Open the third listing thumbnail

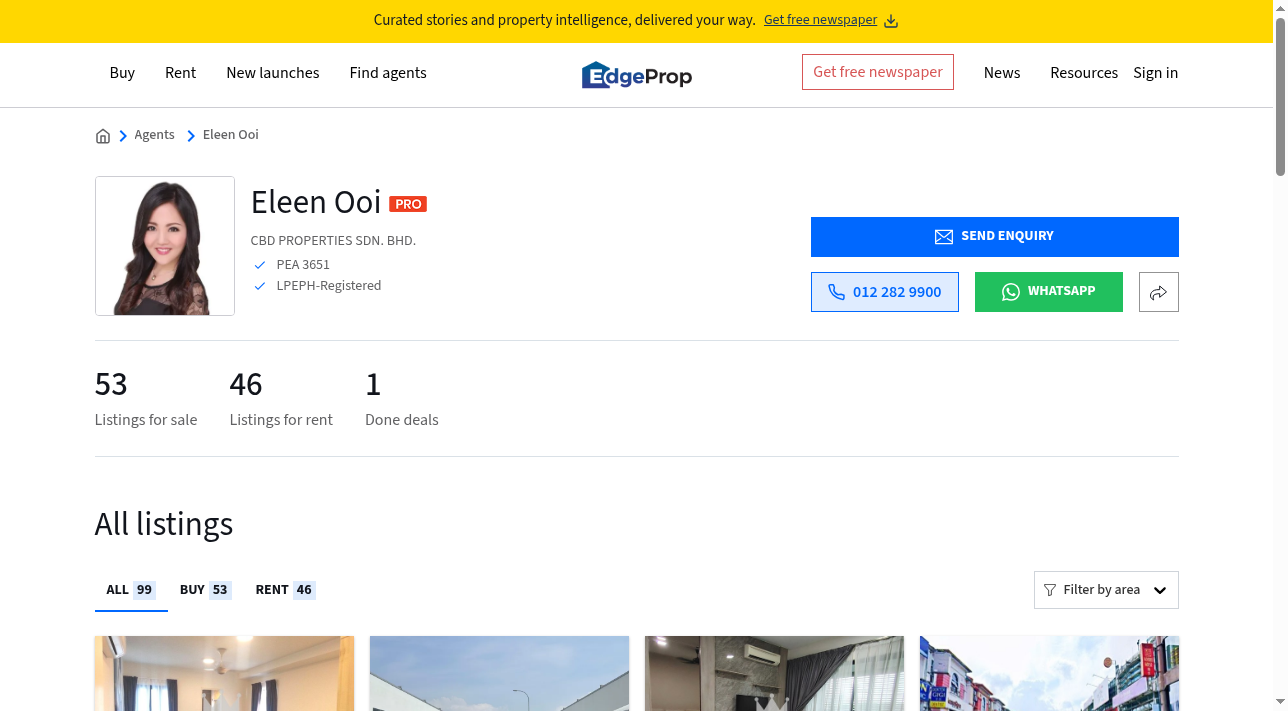pyautogui.click(x=774, y=674)
